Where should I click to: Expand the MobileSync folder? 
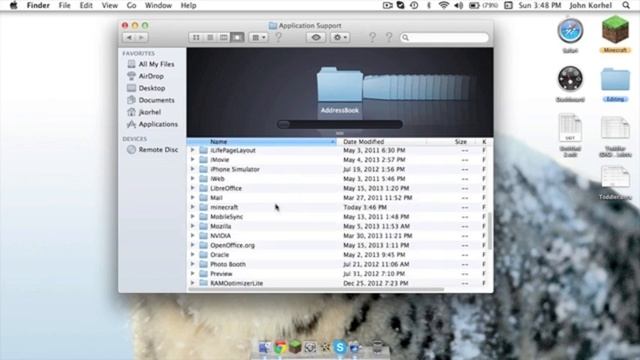click(x=193, y=216)
